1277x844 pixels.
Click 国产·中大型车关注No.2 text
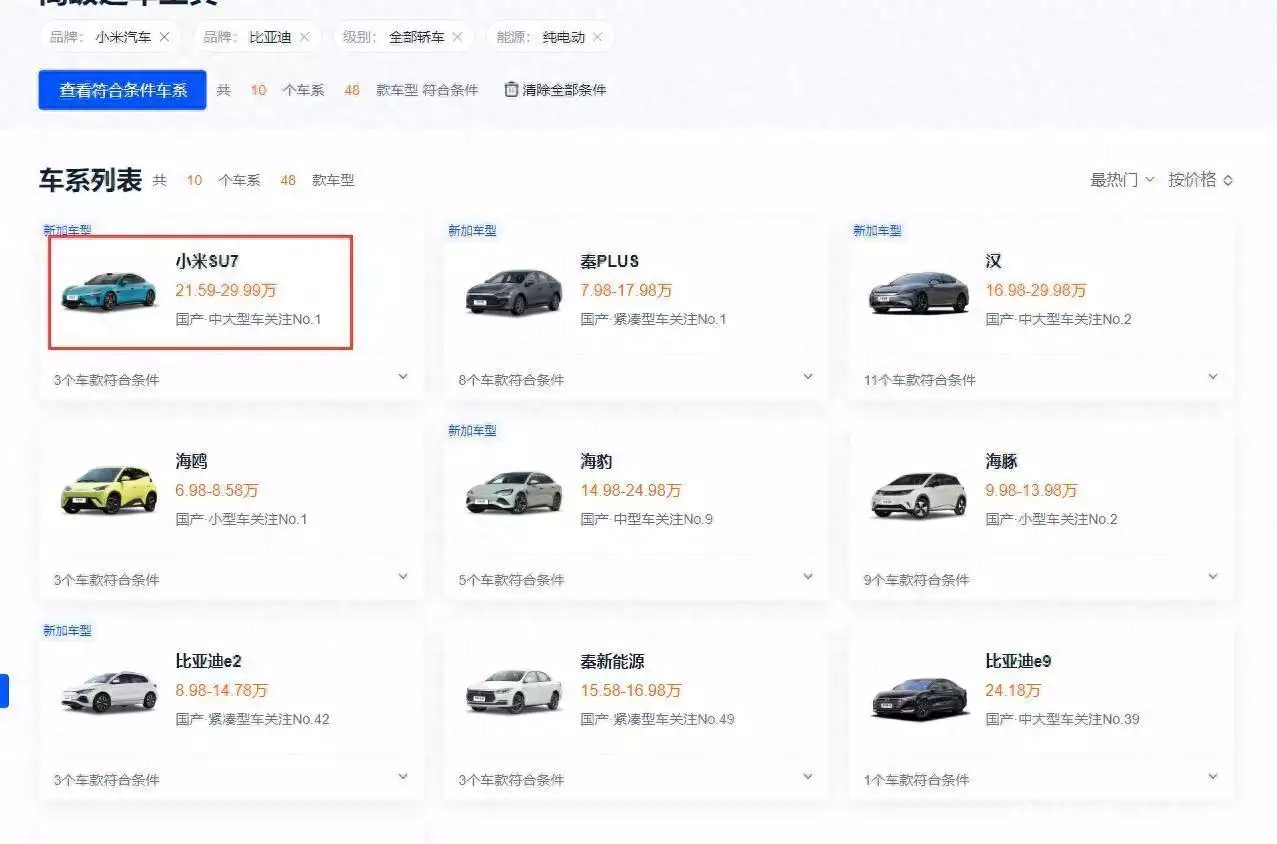click(x=1059, y=319)
